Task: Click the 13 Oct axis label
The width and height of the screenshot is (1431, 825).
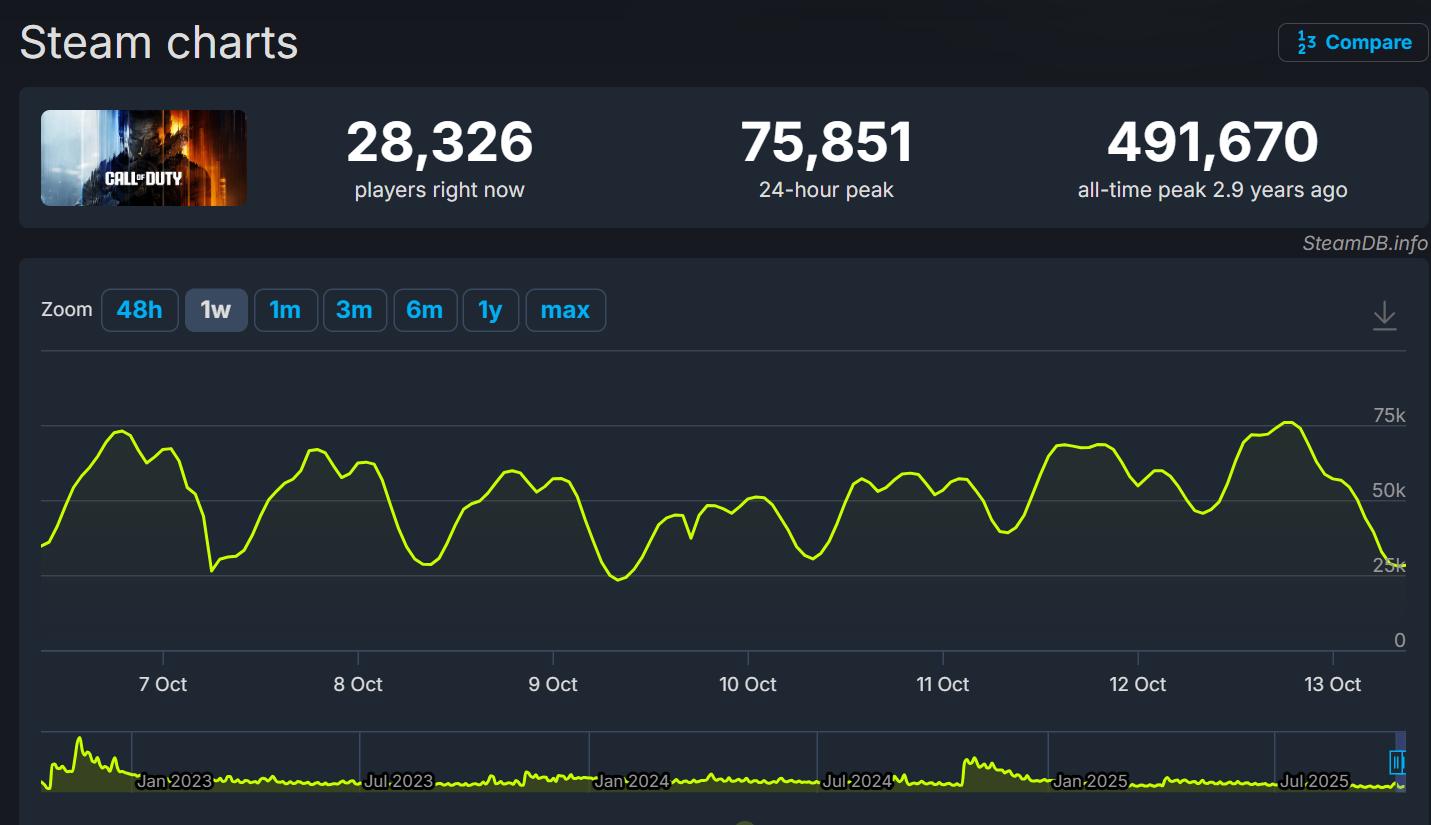Action: point(1332,684)
